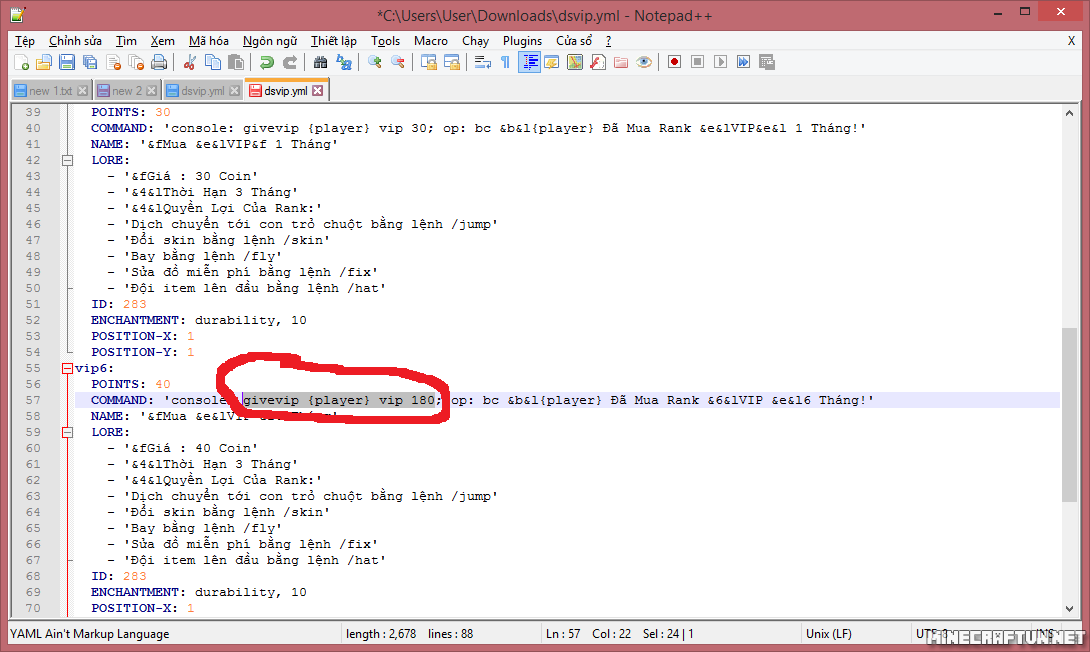Open Folder as Workspace icon
1090x652 pixels.
[621, 63]
